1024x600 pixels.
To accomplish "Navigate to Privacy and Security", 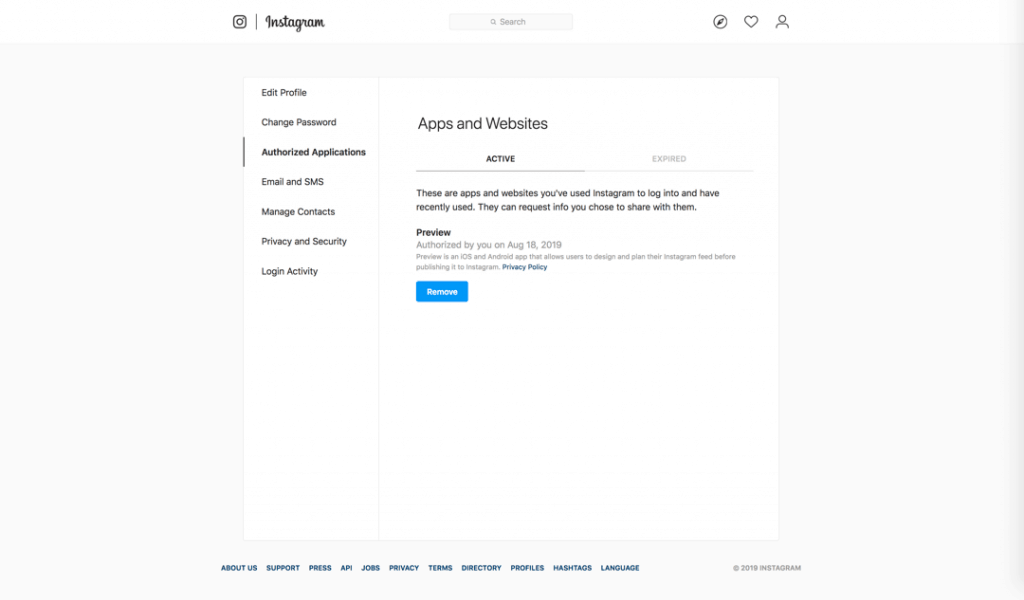I will point(304,241).
